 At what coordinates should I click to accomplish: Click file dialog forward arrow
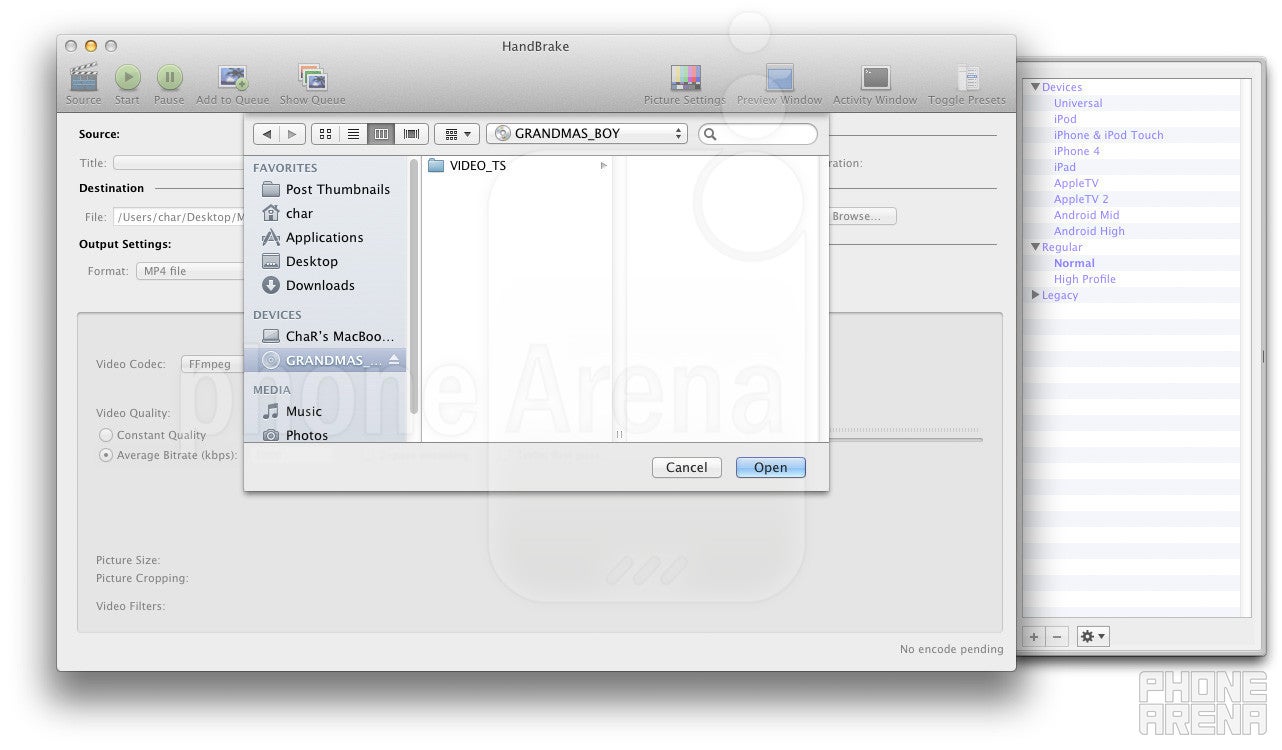tap(292, 134)
